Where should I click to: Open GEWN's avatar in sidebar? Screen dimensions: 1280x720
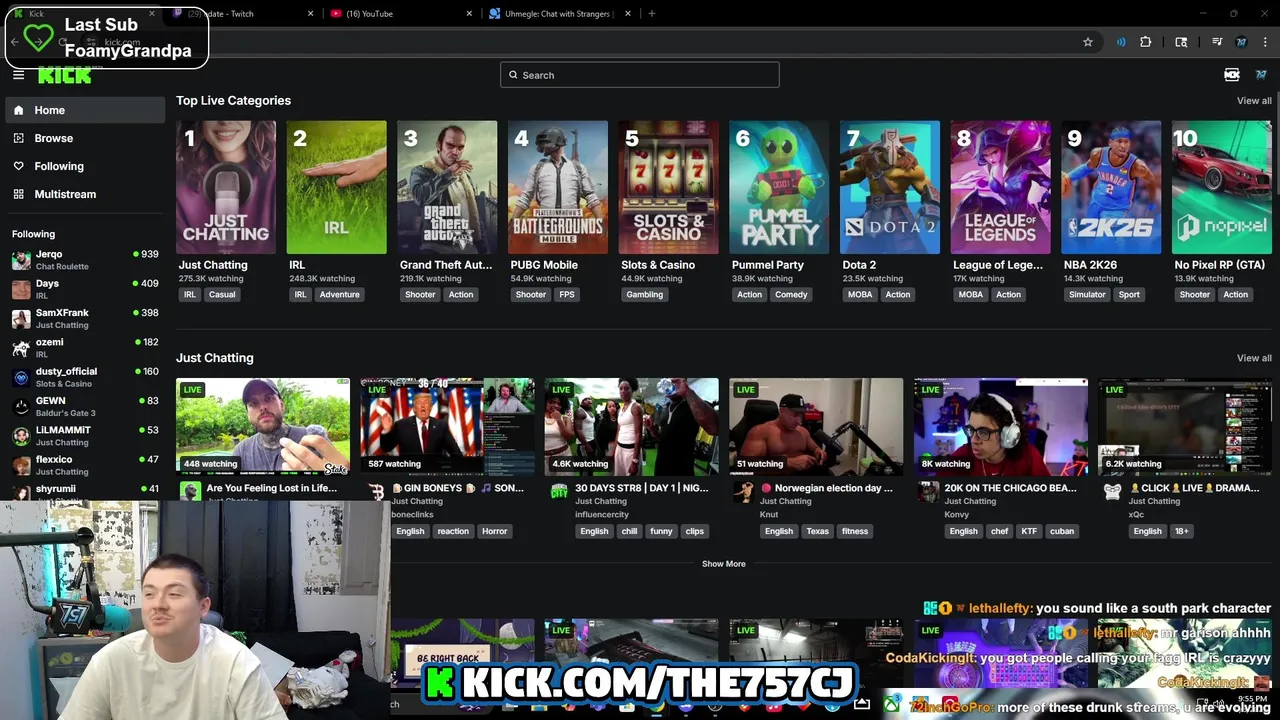(x=21, y=407)
